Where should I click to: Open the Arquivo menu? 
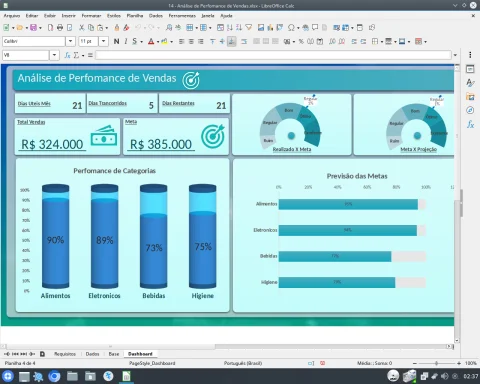[12, 16]
